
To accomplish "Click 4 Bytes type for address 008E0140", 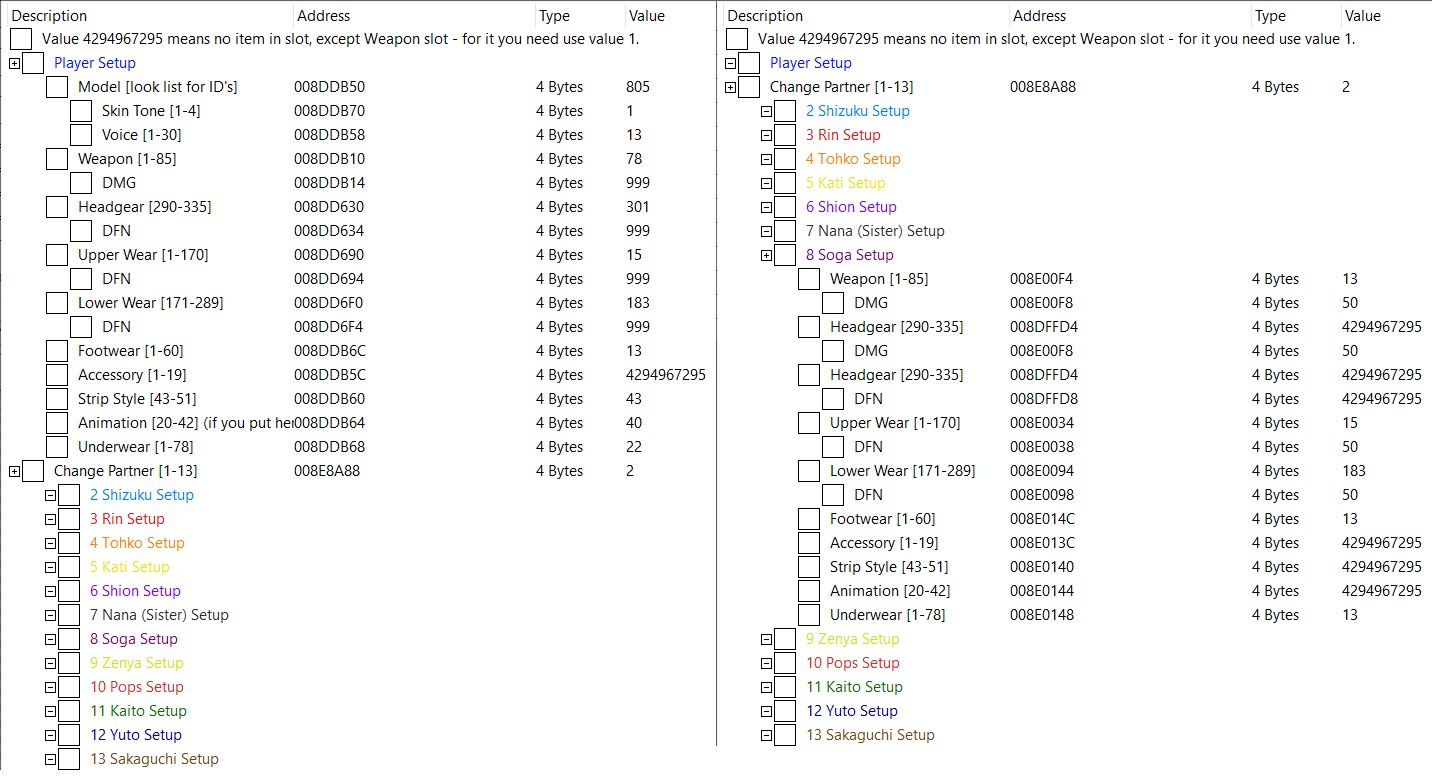I will click(1275, 567).
